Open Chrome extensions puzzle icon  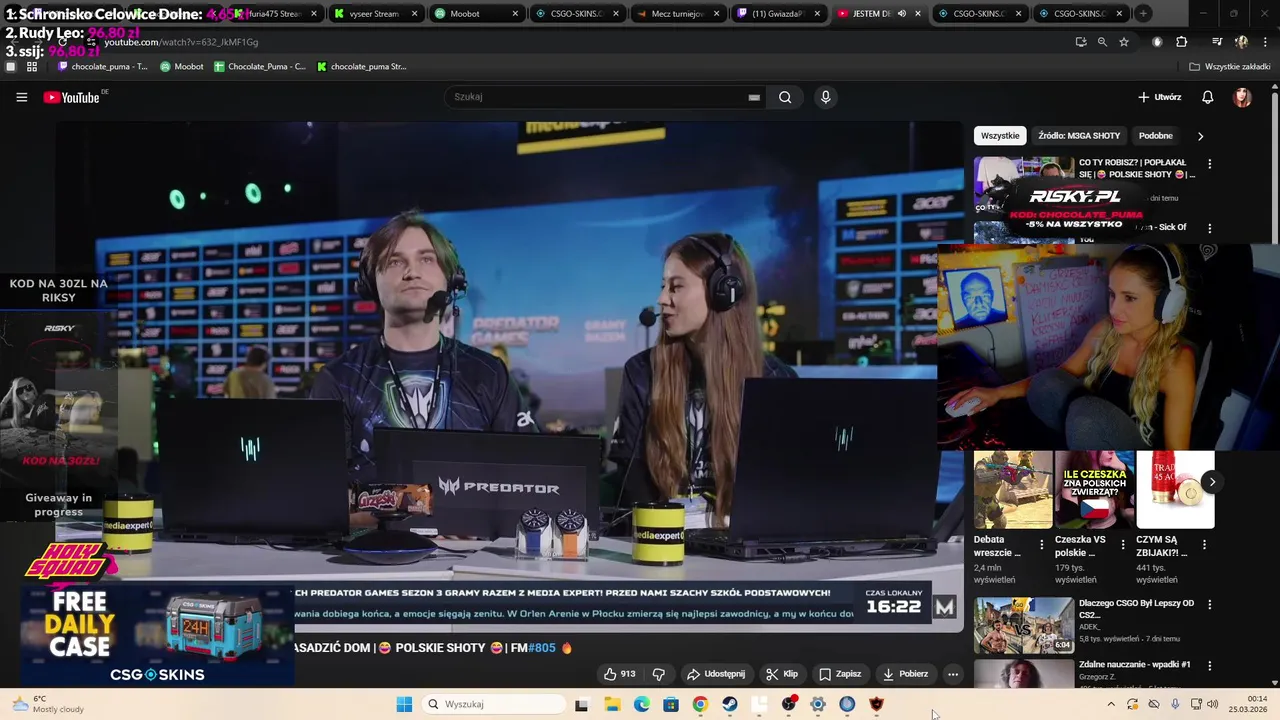[1181, 42]
